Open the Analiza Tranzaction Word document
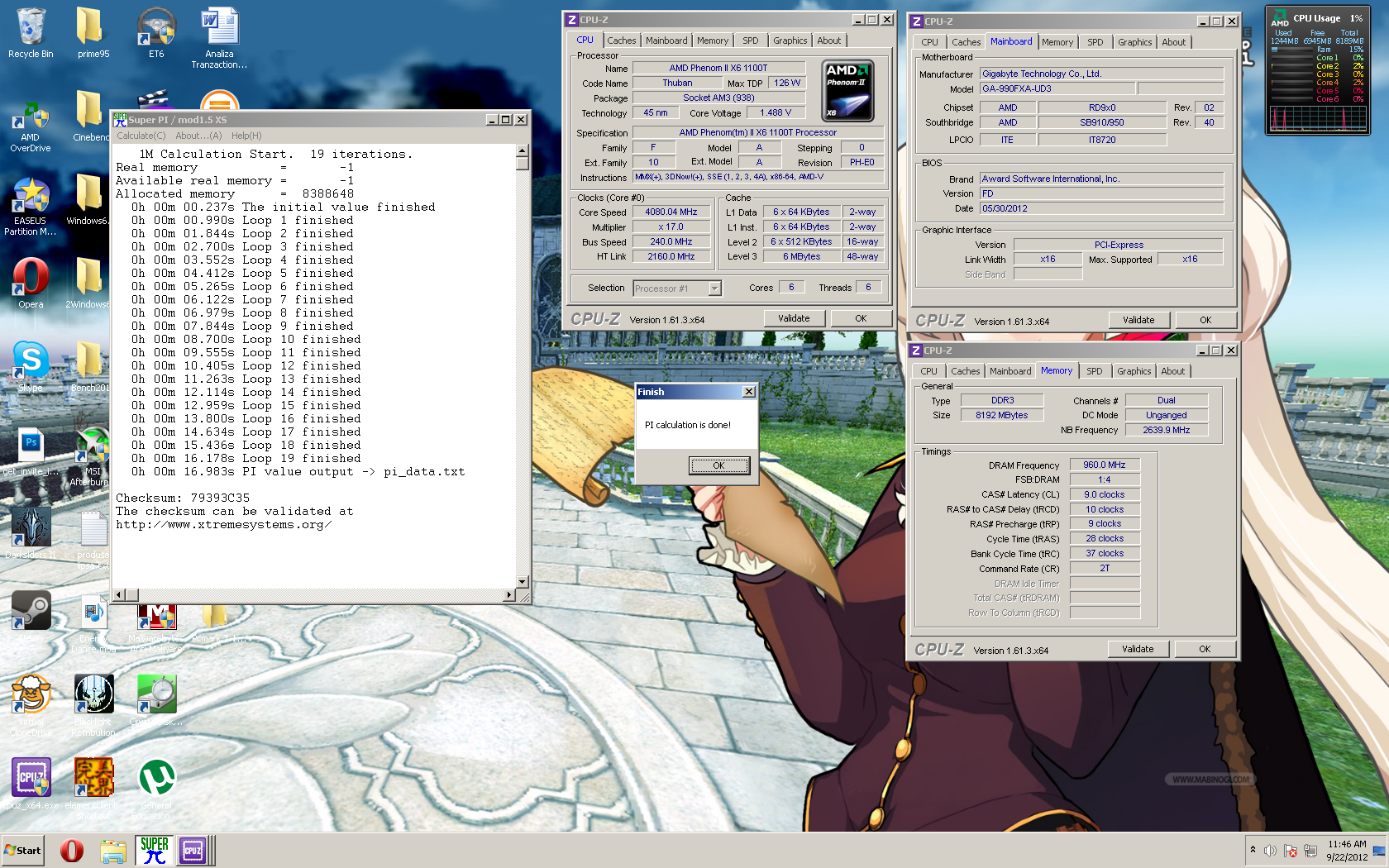The image size is (1389, 868). [219, 38]
